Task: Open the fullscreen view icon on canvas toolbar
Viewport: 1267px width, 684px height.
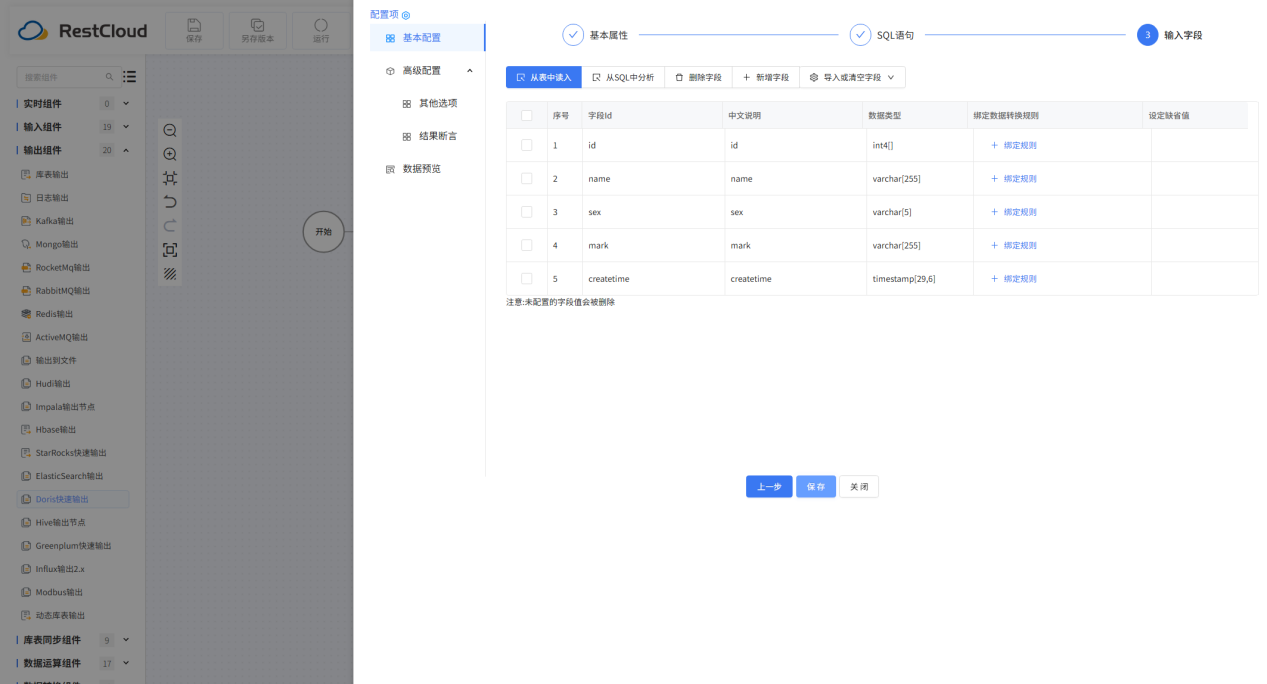Action: (x=170, y=250)
